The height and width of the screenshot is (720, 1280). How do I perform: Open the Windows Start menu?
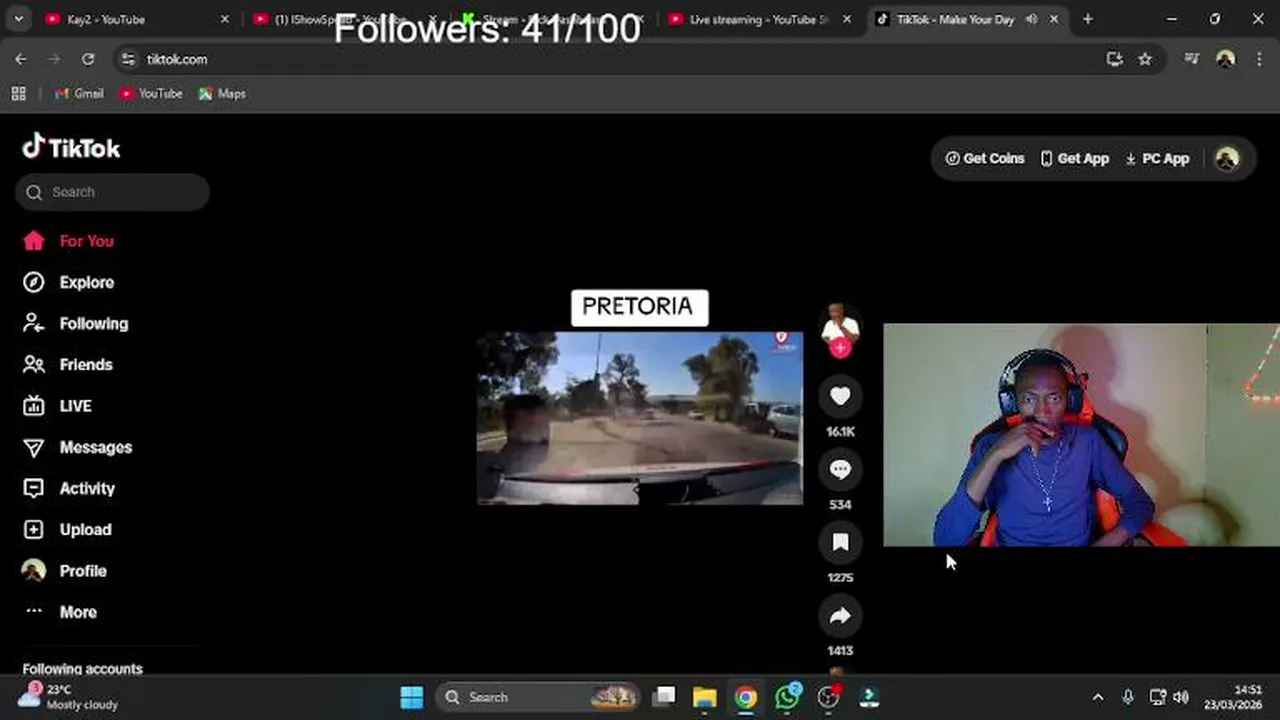[412, 697]
